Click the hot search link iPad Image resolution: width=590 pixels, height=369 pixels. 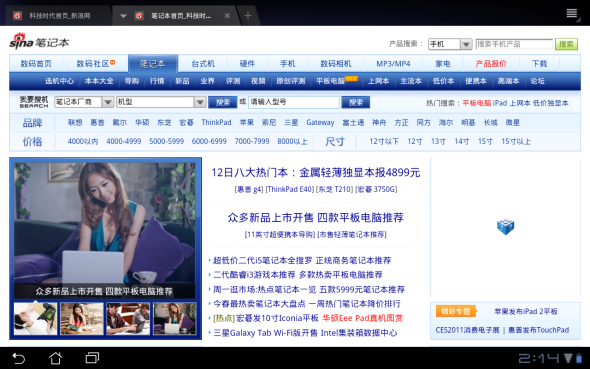pyautogui.click(x=500, y=103)
